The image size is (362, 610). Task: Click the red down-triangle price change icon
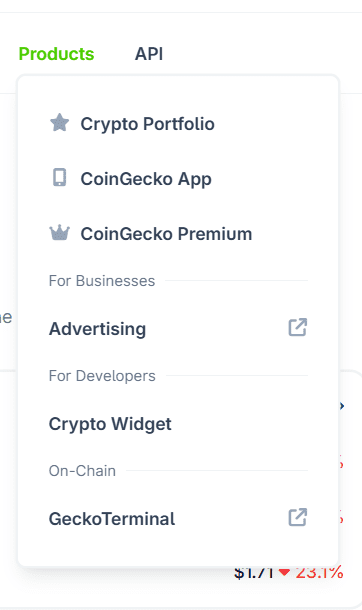(x=285, y=572)
